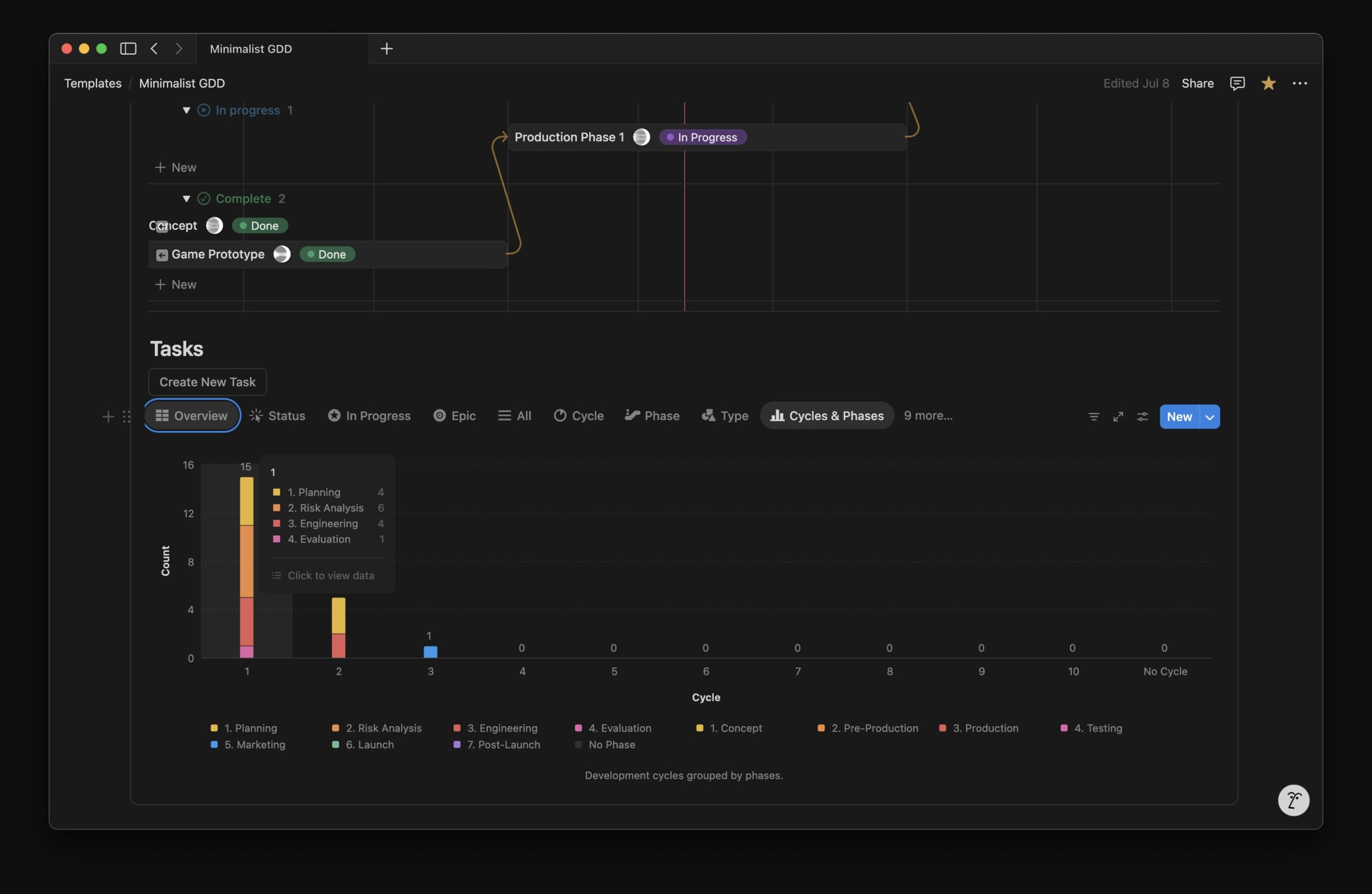Switch to the Overview tab
This screenshot has width=1372, height=894.
[192, 415]
